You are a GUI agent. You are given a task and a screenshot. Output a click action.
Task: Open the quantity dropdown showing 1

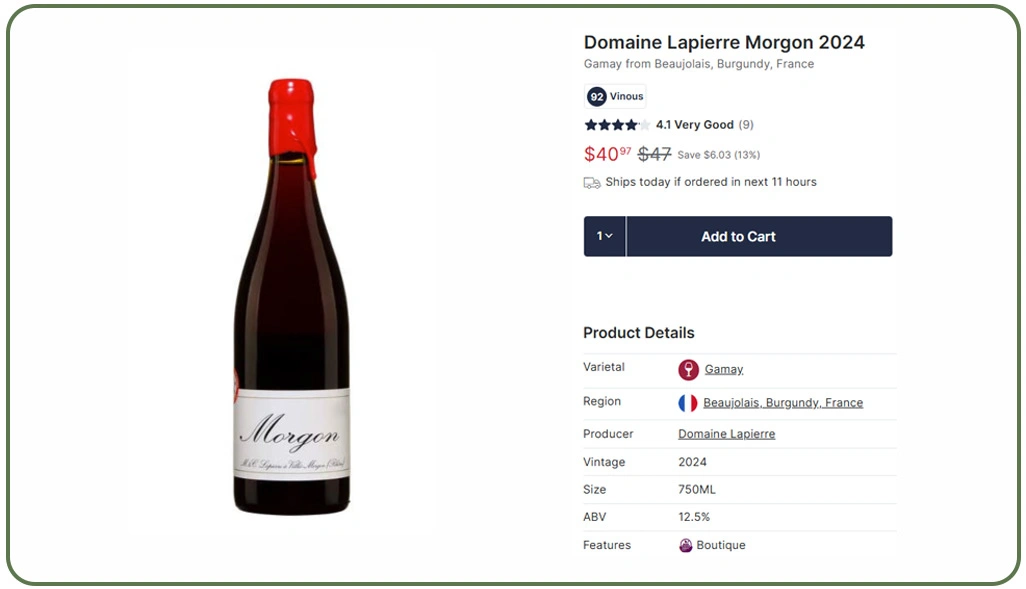coord(605,236)
